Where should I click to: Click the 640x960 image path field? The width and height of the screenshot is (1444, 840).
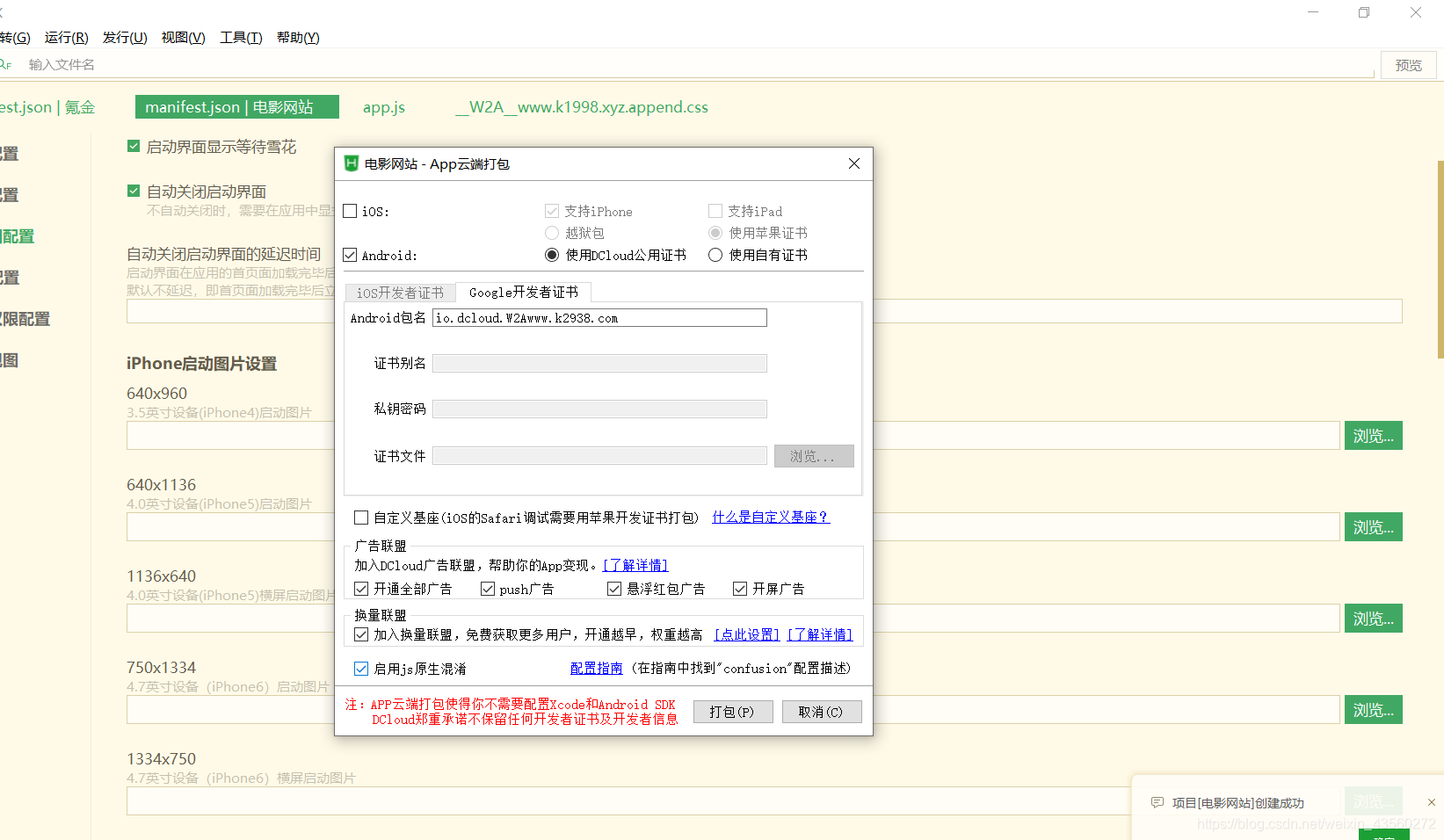click(x=733, y=436)
